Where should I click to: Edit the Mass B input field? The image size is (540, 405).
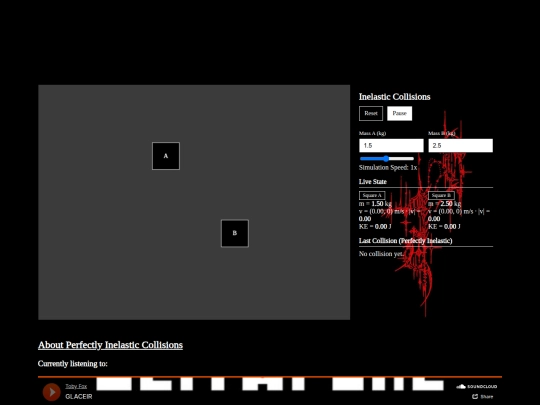pos(460,145)
